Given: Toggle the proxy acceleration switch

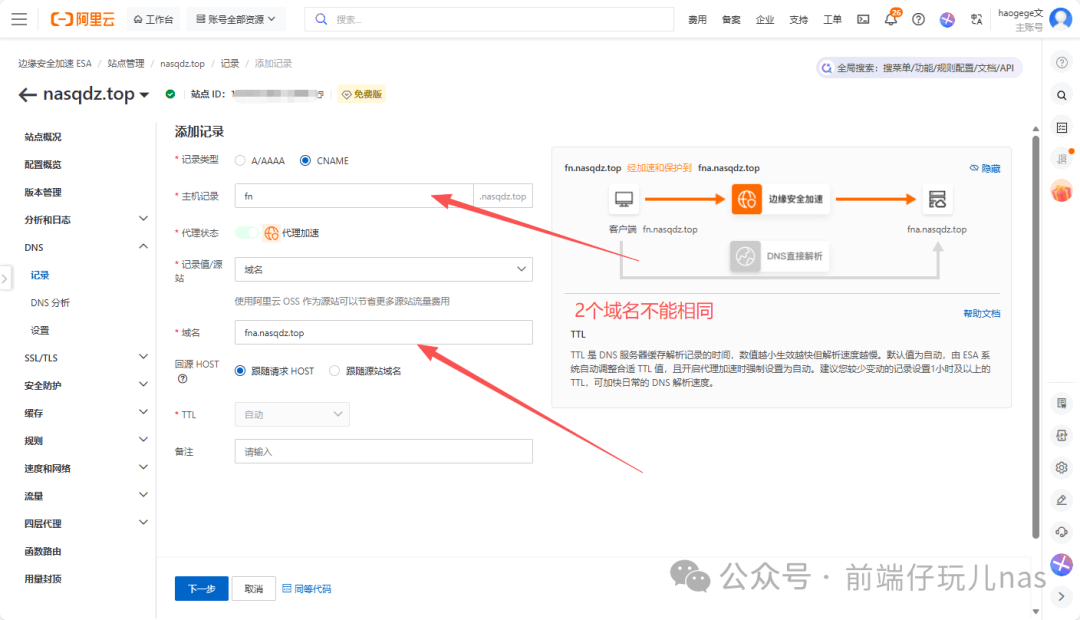Looking at the screenshot, I should pos(246,233).
